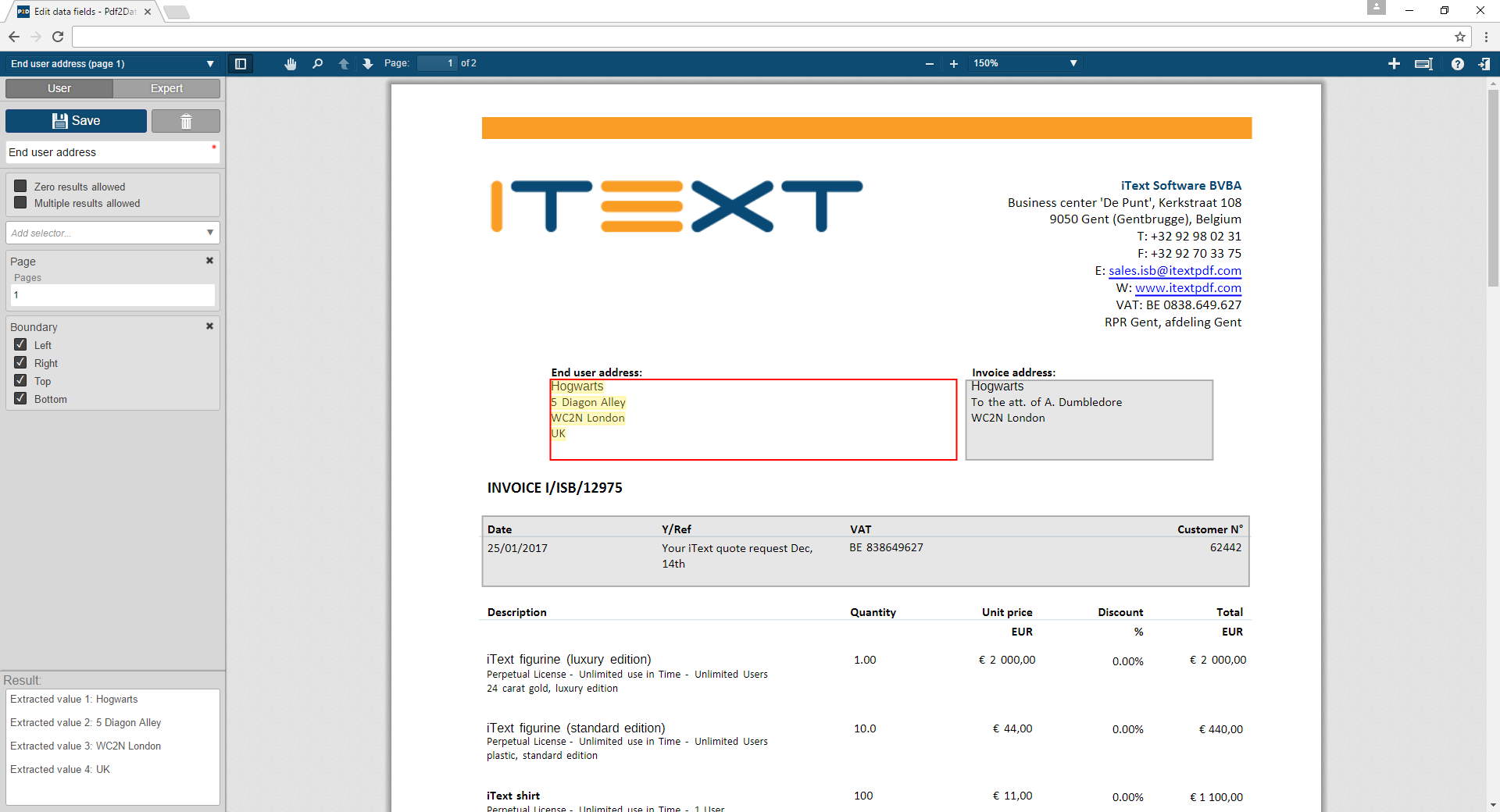Open the search magnifier tool
This screenshot has height=812, width=1500.
click(317, 64)
